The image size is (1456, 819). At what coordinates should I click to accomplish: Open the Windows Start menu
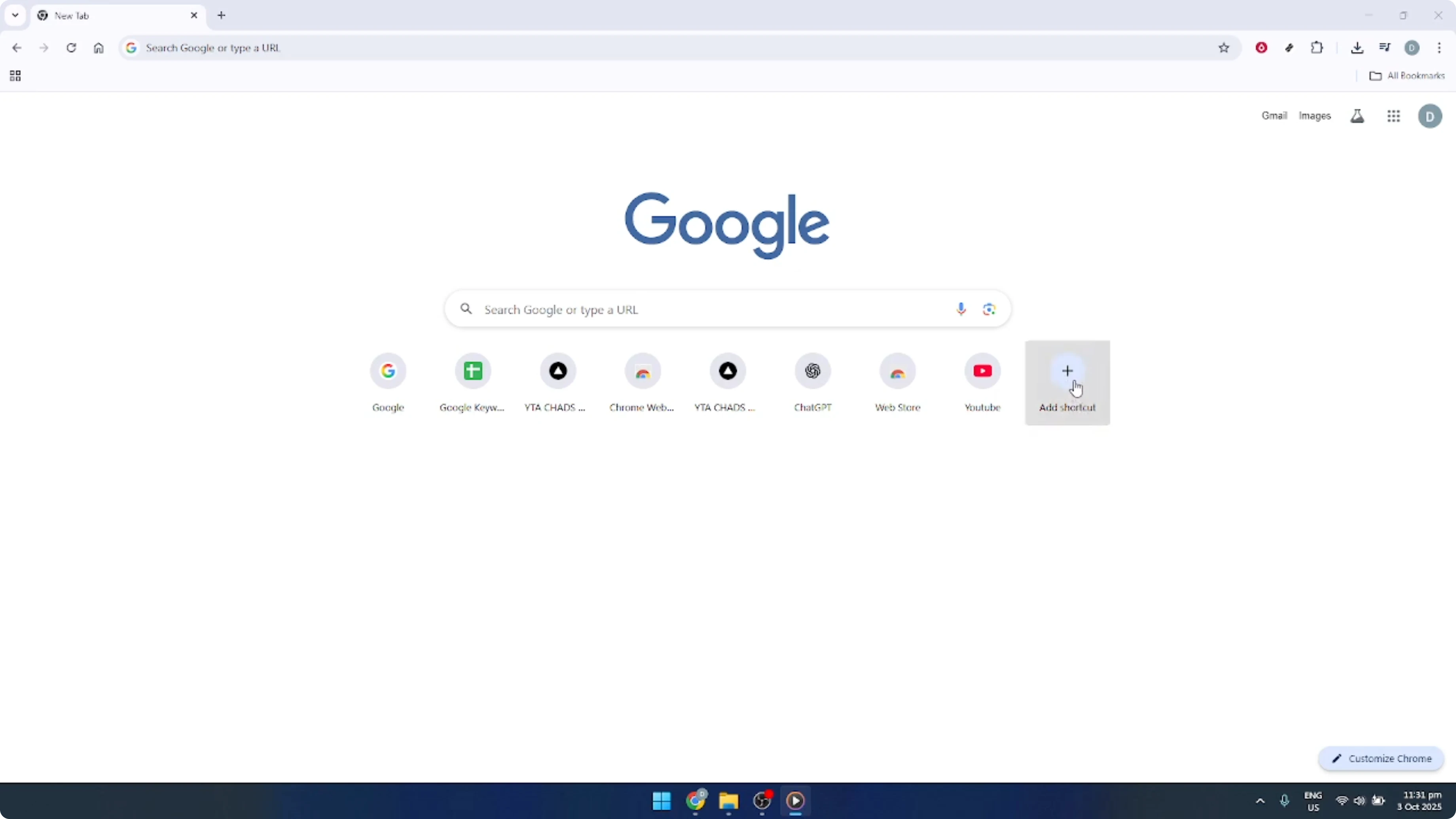[661, 801]
